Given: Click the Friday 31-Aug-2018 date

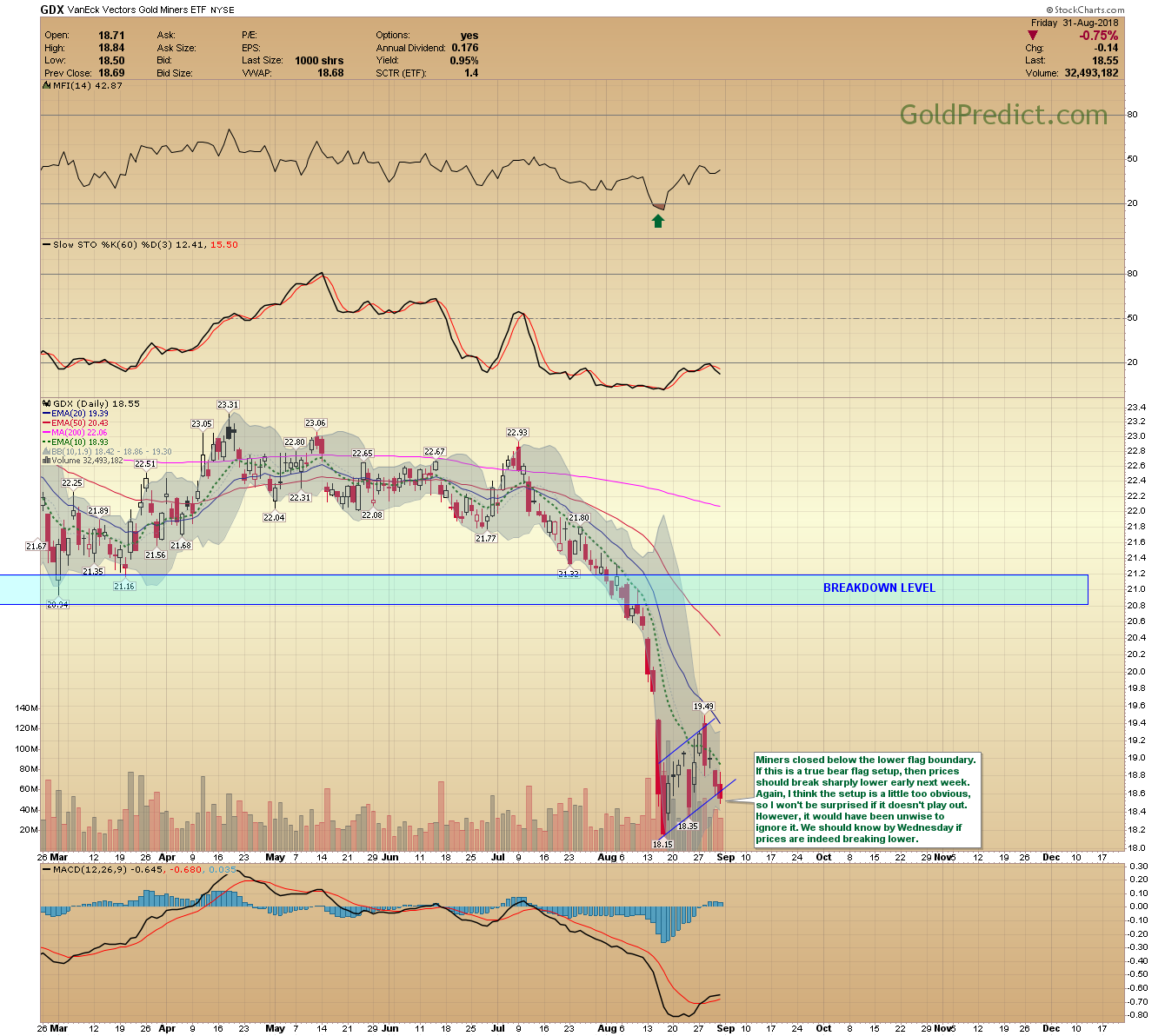Looking at the screenshot, I should [1075, 23].
